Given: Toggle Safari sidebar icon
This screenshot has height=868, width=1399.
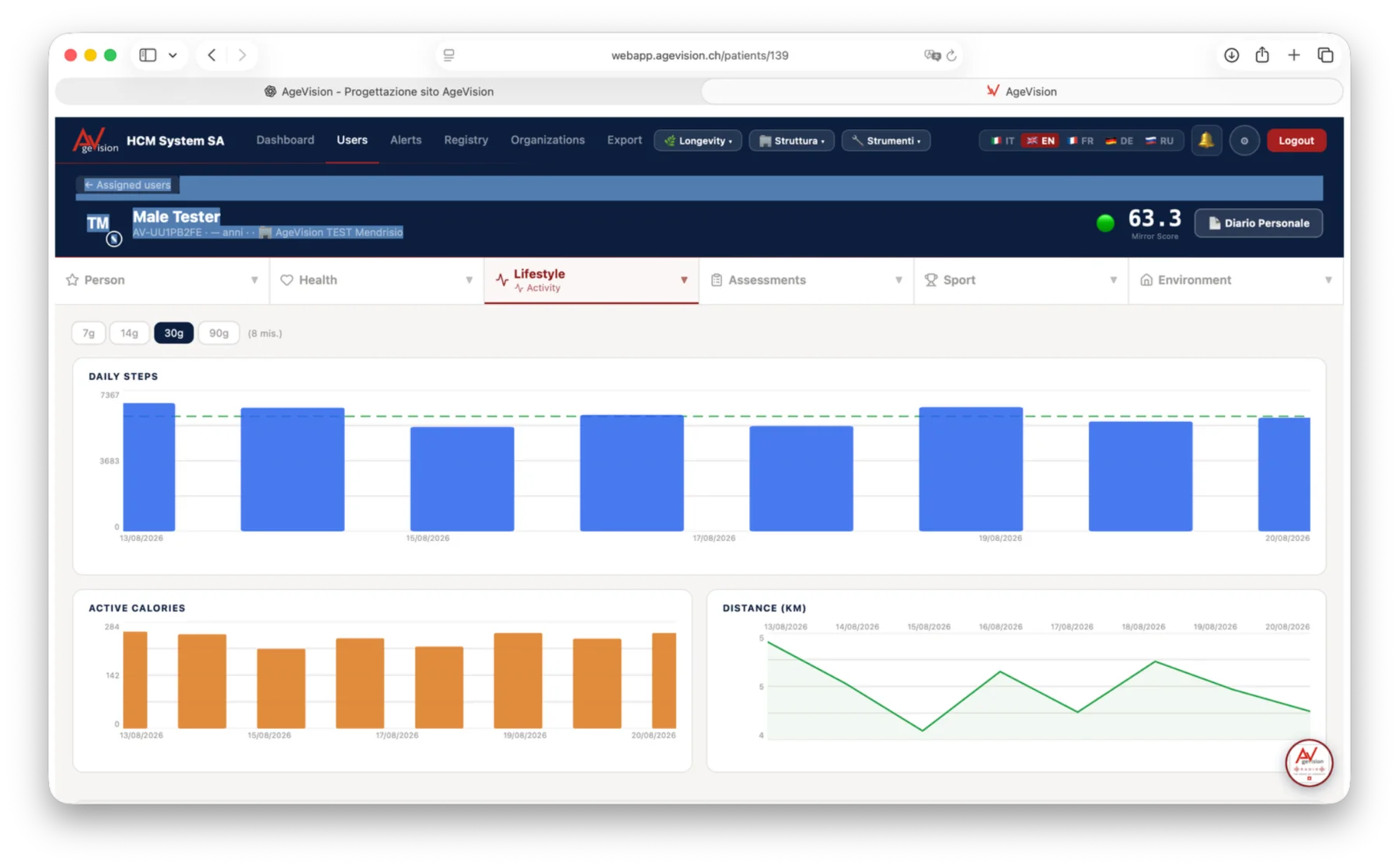Looking at the screenshot, I should click(148, 55).
